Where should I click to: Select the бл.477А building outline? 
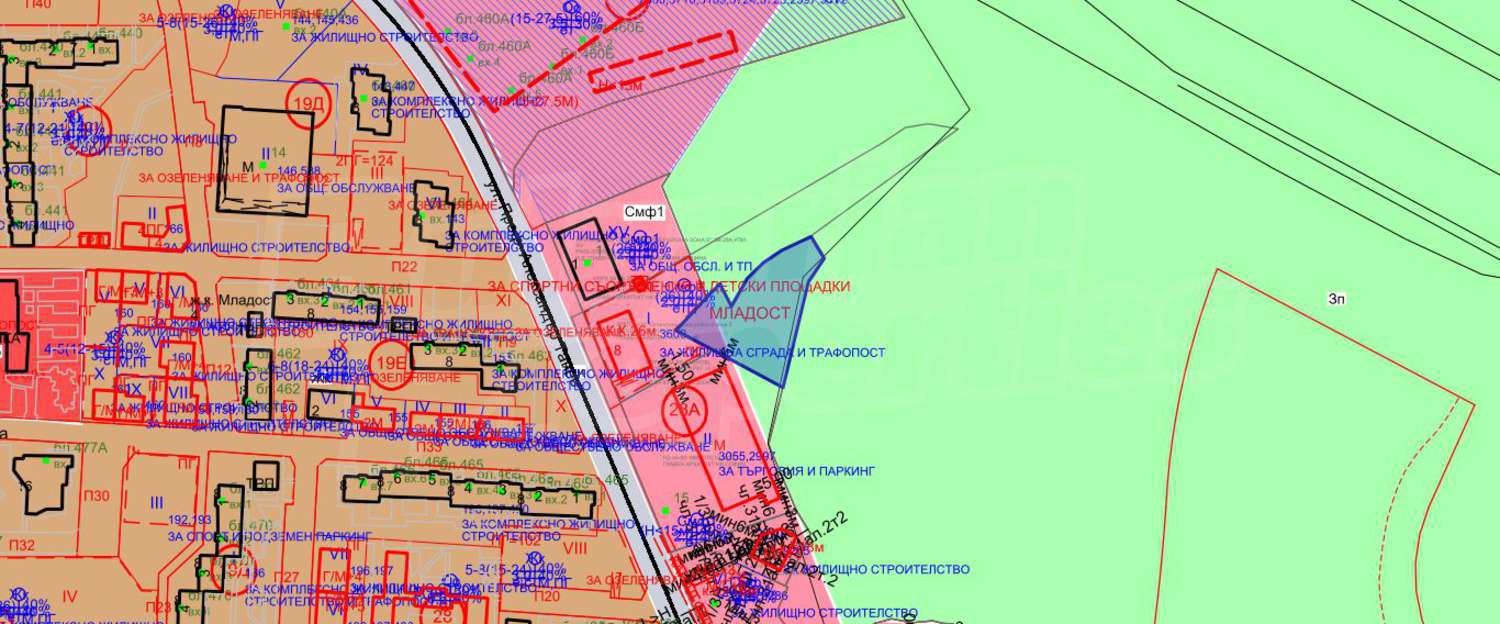click(x=42, y=487)
